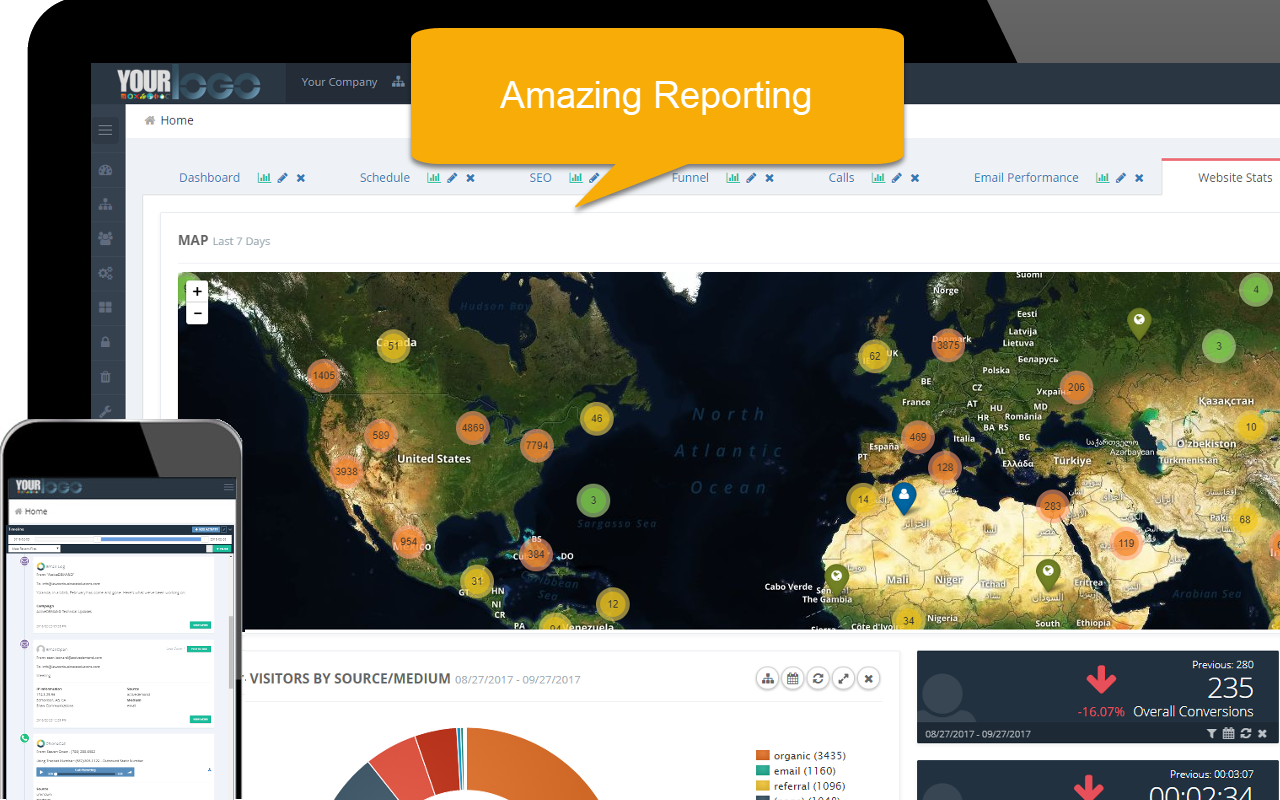This screenshot has height=800, width=1280.
Task: Expand the 1405 marker cluster on map
Action: click(x=323, y=375)
